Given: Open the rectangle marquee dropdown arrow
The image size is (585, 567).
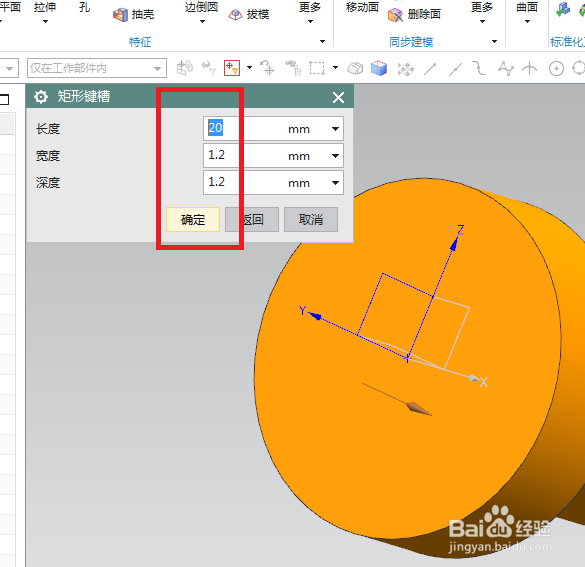Looking at the screenshot, I should [x=335, y=68].
